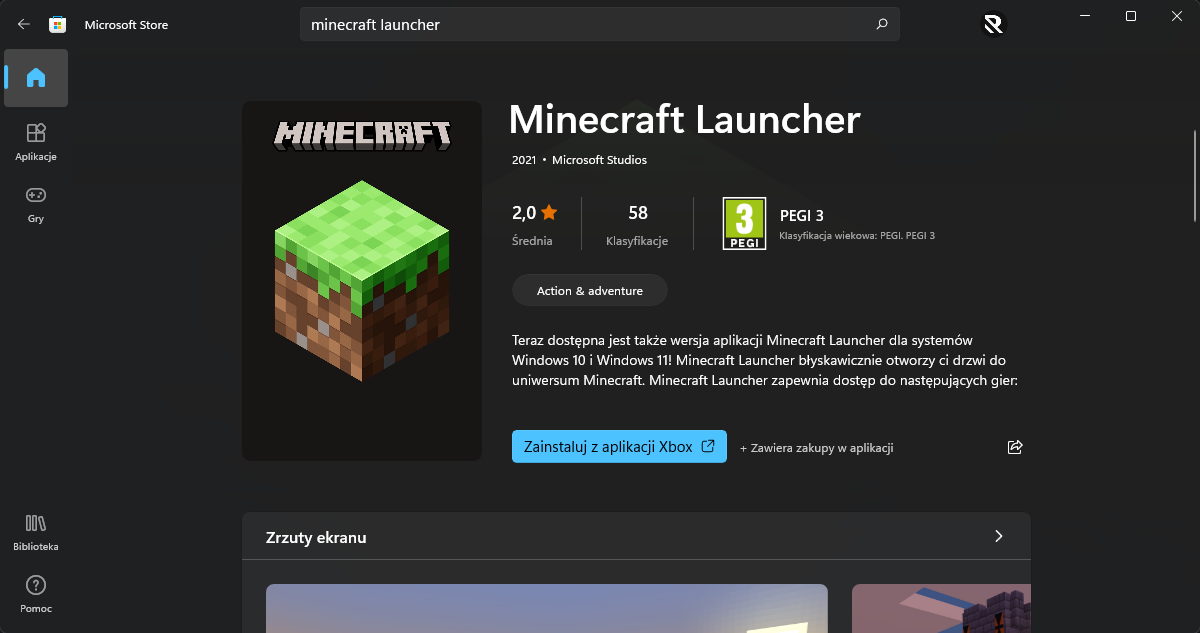Click the 2,0 star average rating
Image resolution: width=1200 pixels, height=633 pixels.
pyautogui.click(x=534, y=224)
